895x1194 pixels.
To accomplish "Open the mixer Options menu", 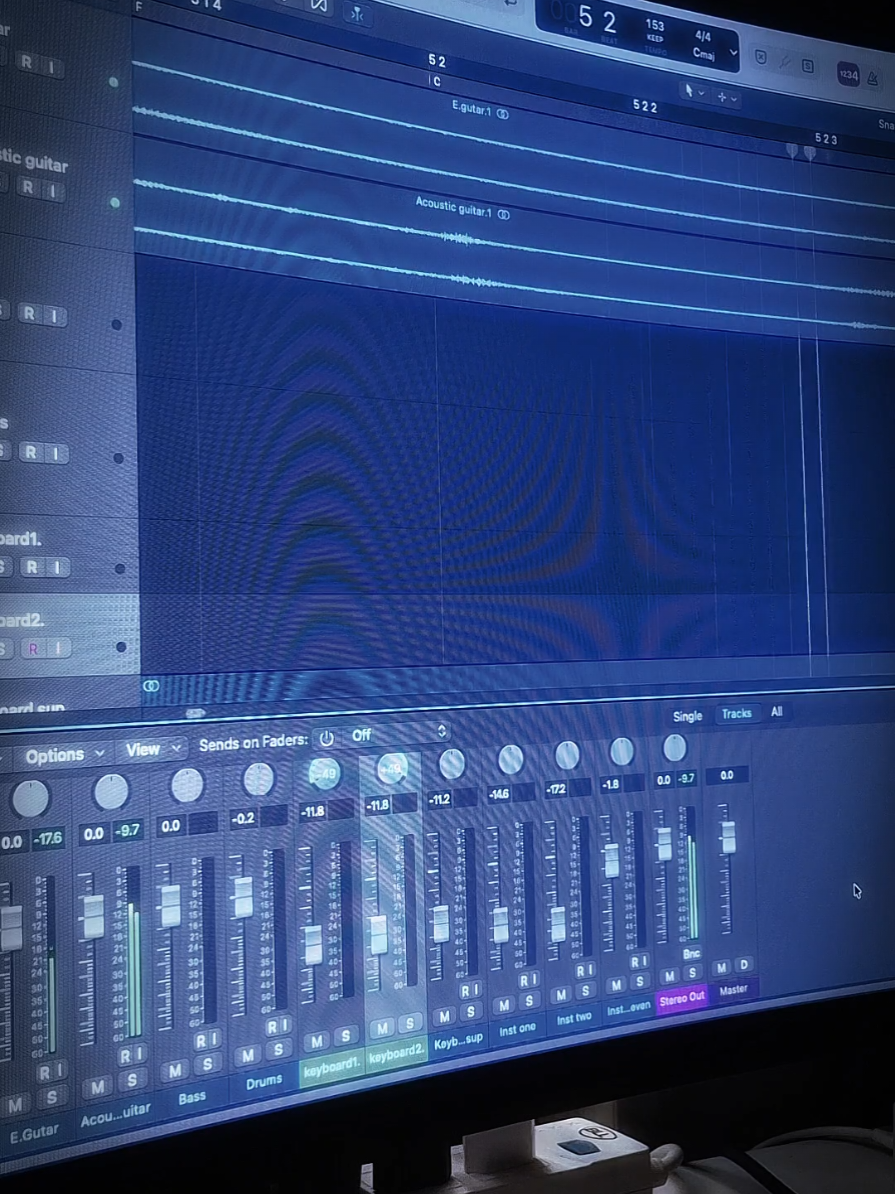I will click(x=62, y=755).
